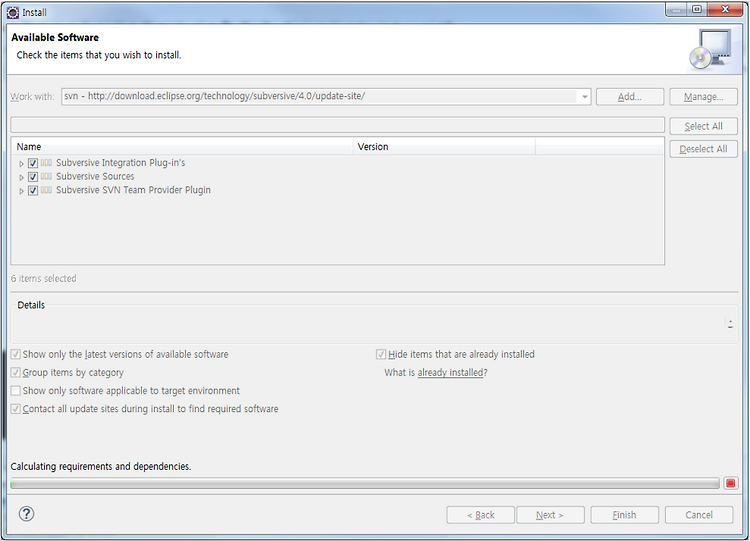Cancel the Install dialog

click(699, 515)
